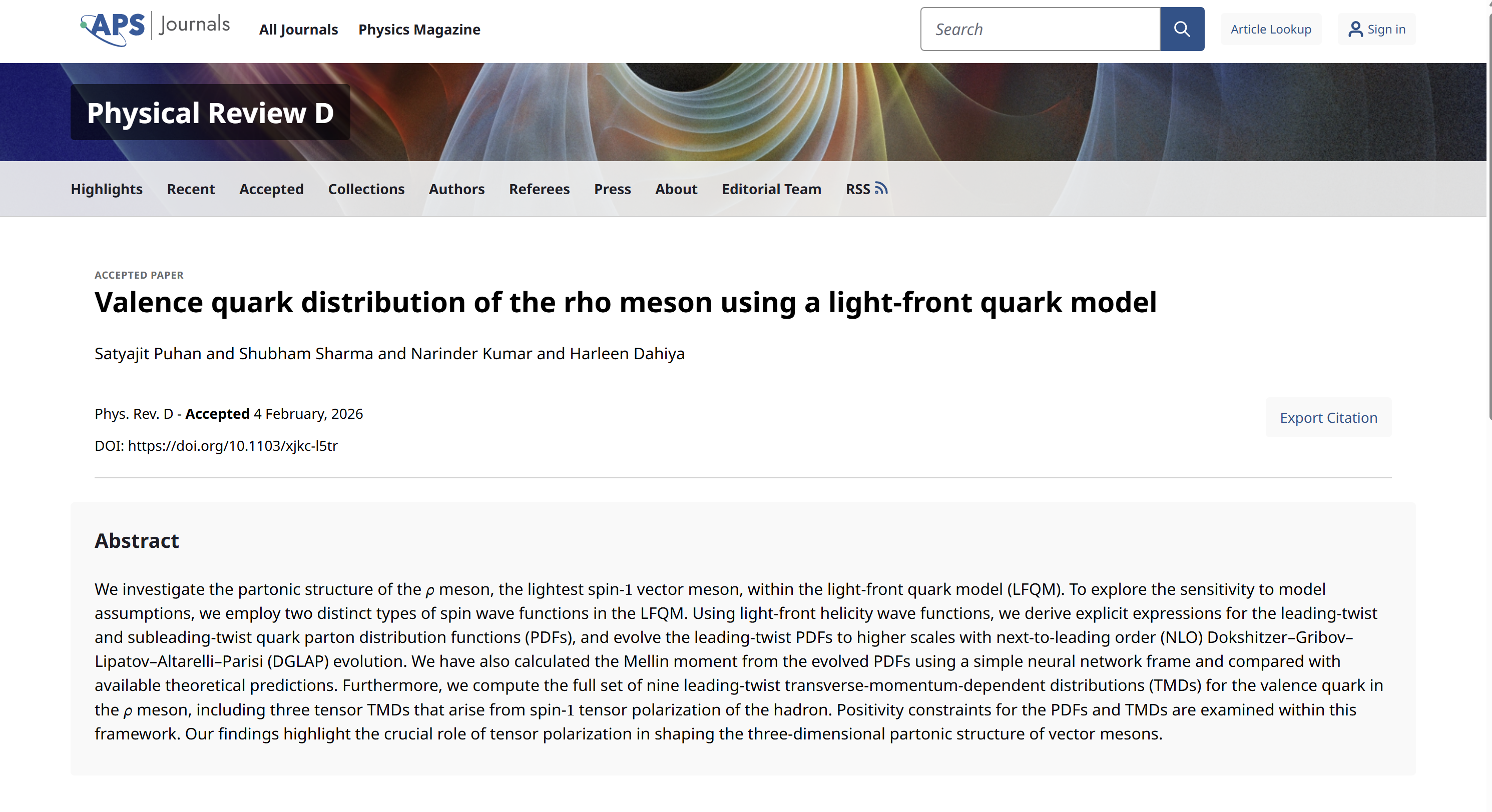Screen dimensions: 1492x812
Task: Select the Recent tab
Action: (191, 189)
